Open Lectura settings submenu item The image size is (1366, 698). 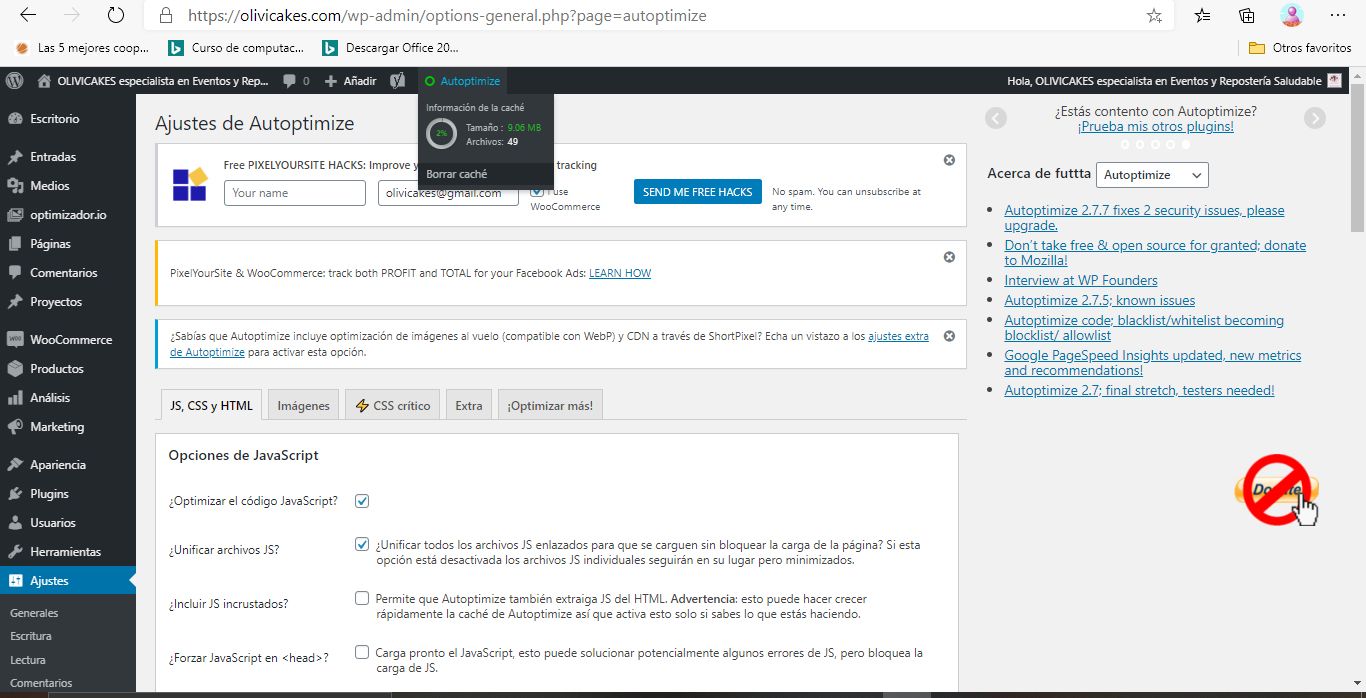pyautogui.click(x=28, y=660)
